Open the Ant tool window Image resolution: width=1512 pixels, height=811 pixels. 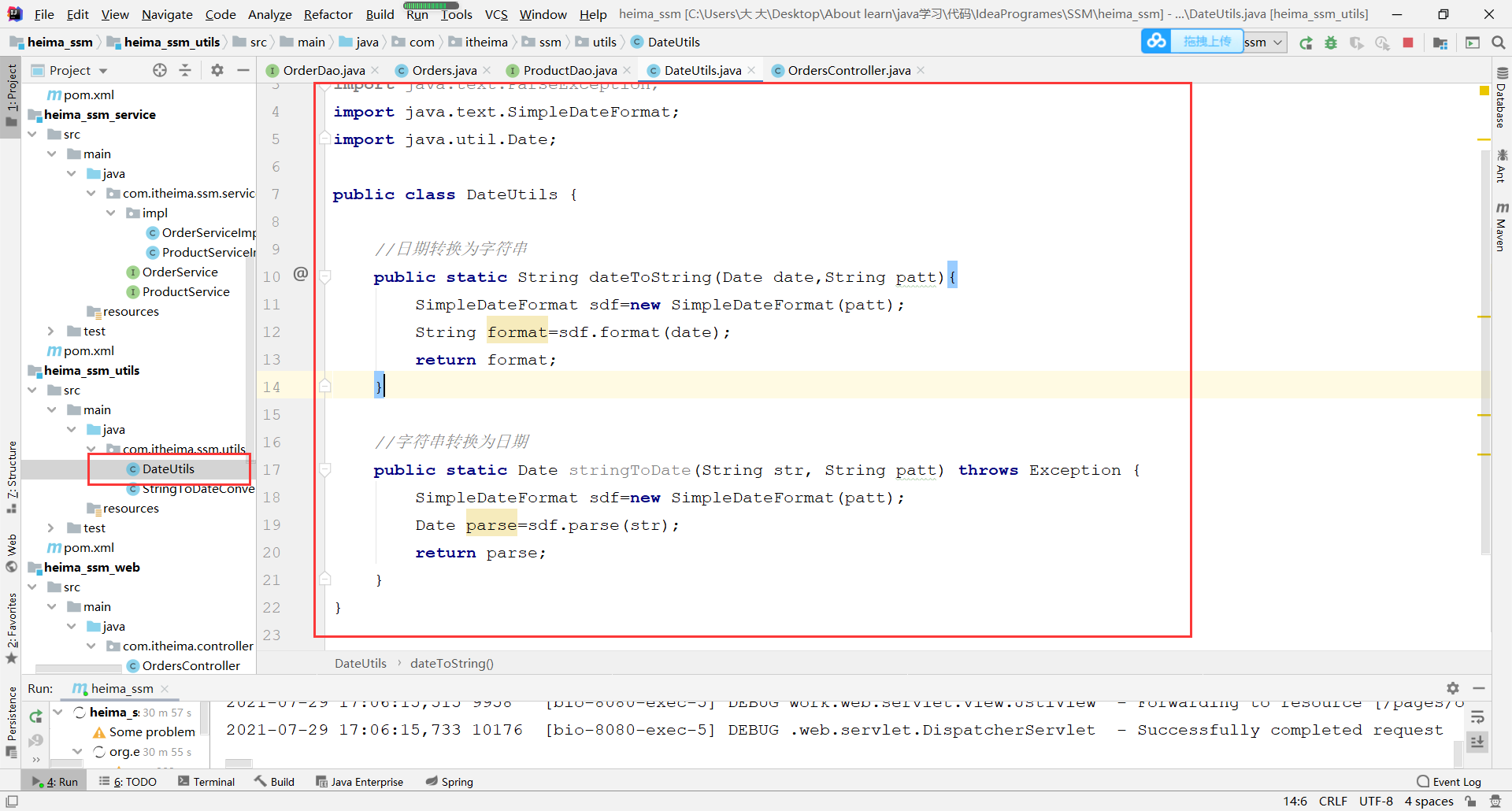click(1501, 165)
